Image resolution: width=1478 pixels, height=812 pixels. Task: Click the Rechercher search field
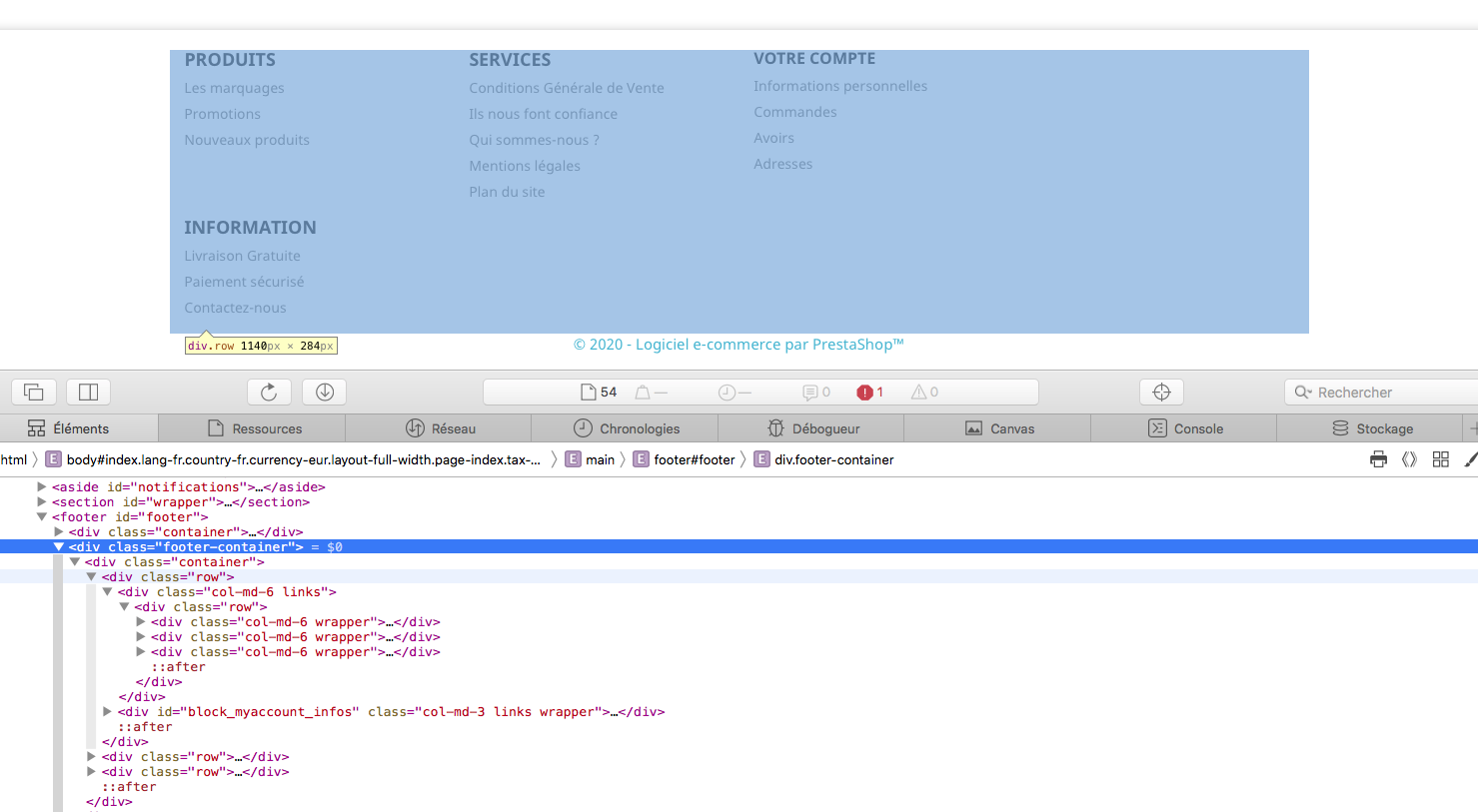(1381, 393)
